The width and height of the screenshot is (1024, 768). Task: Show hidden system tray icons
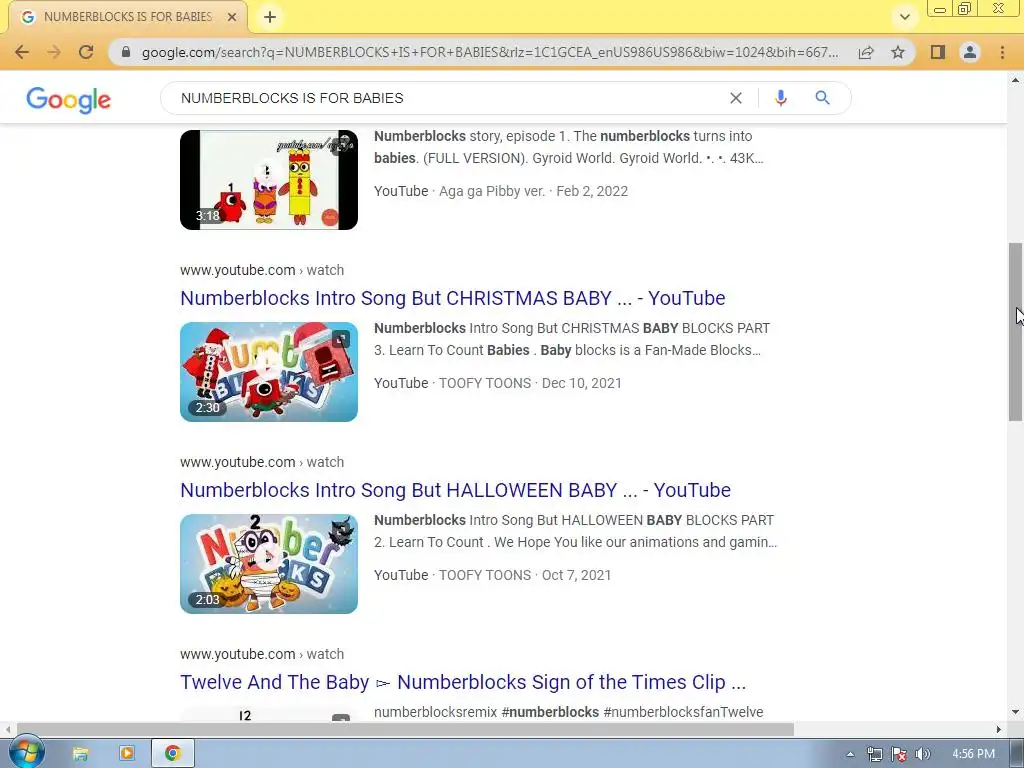click(850, 754)
